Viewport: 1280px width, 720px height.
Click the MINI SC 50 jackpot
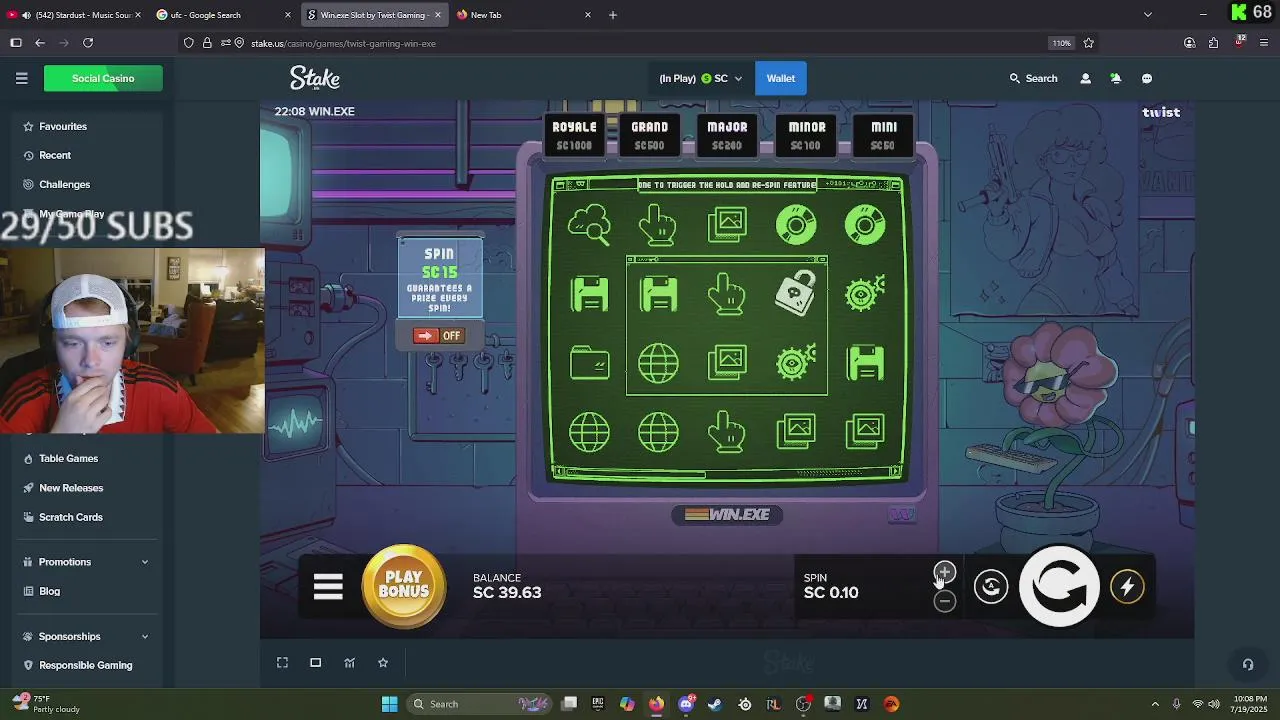point(883,135)
